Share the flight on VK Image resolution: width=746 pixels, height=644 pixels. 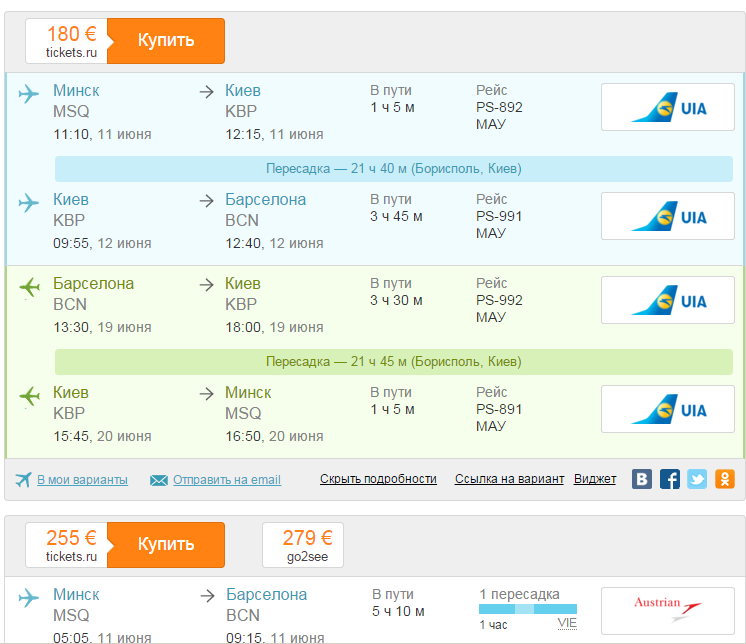tap(642, 479)
